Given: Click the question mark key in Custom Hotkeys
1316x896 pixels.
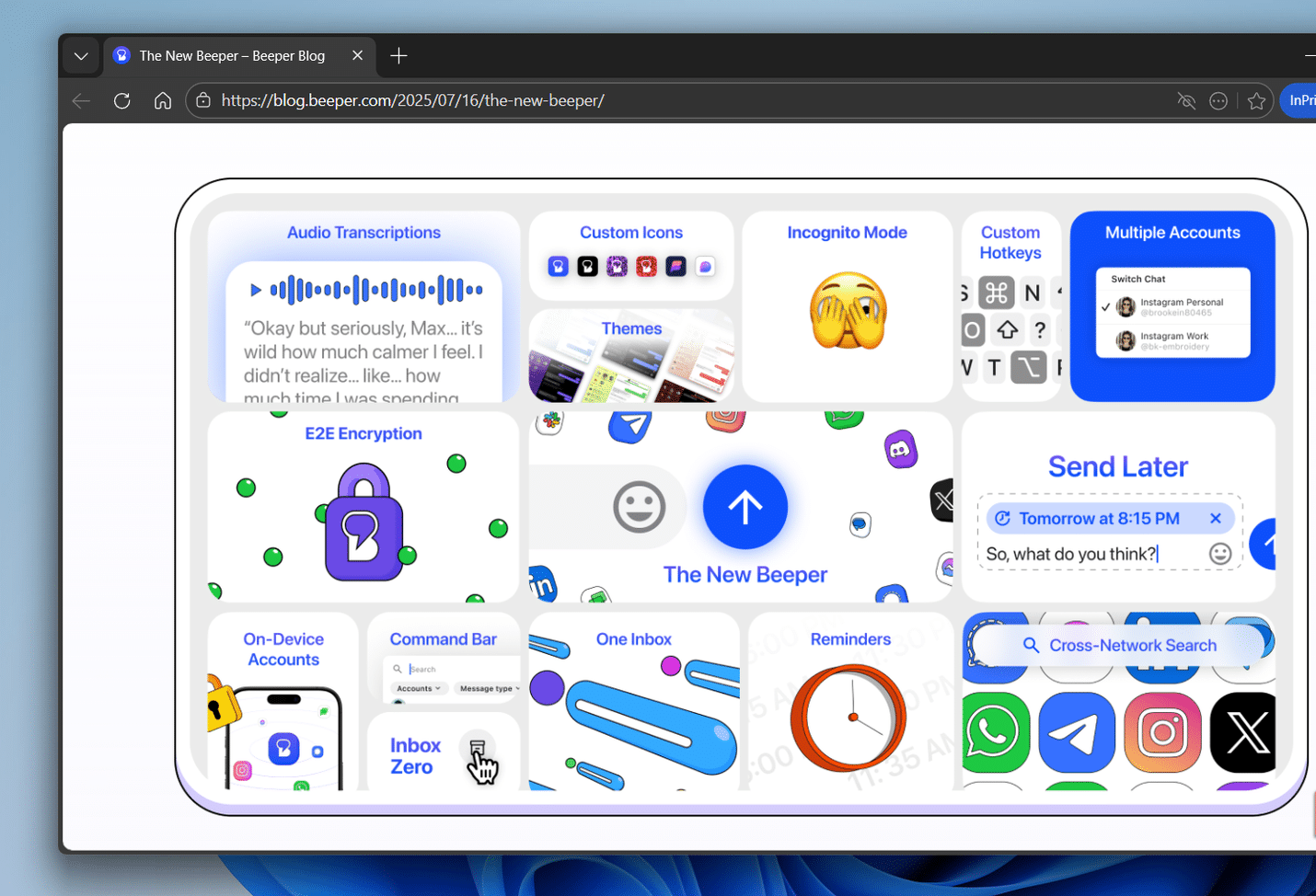Looking at the screenshot, I should tap(1040, 329).
